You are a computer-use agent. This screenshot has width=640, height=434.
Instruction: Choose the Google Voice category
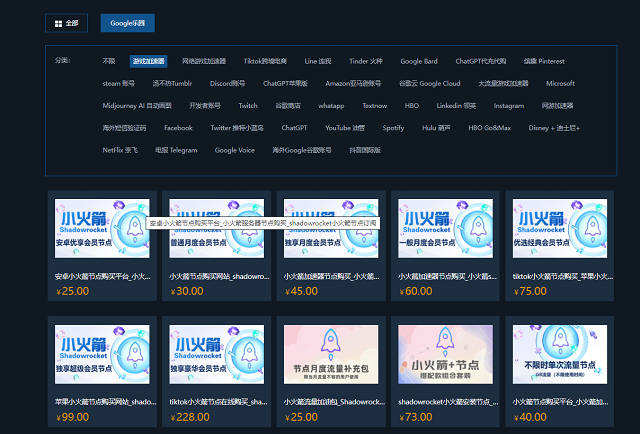click(235, 150)
